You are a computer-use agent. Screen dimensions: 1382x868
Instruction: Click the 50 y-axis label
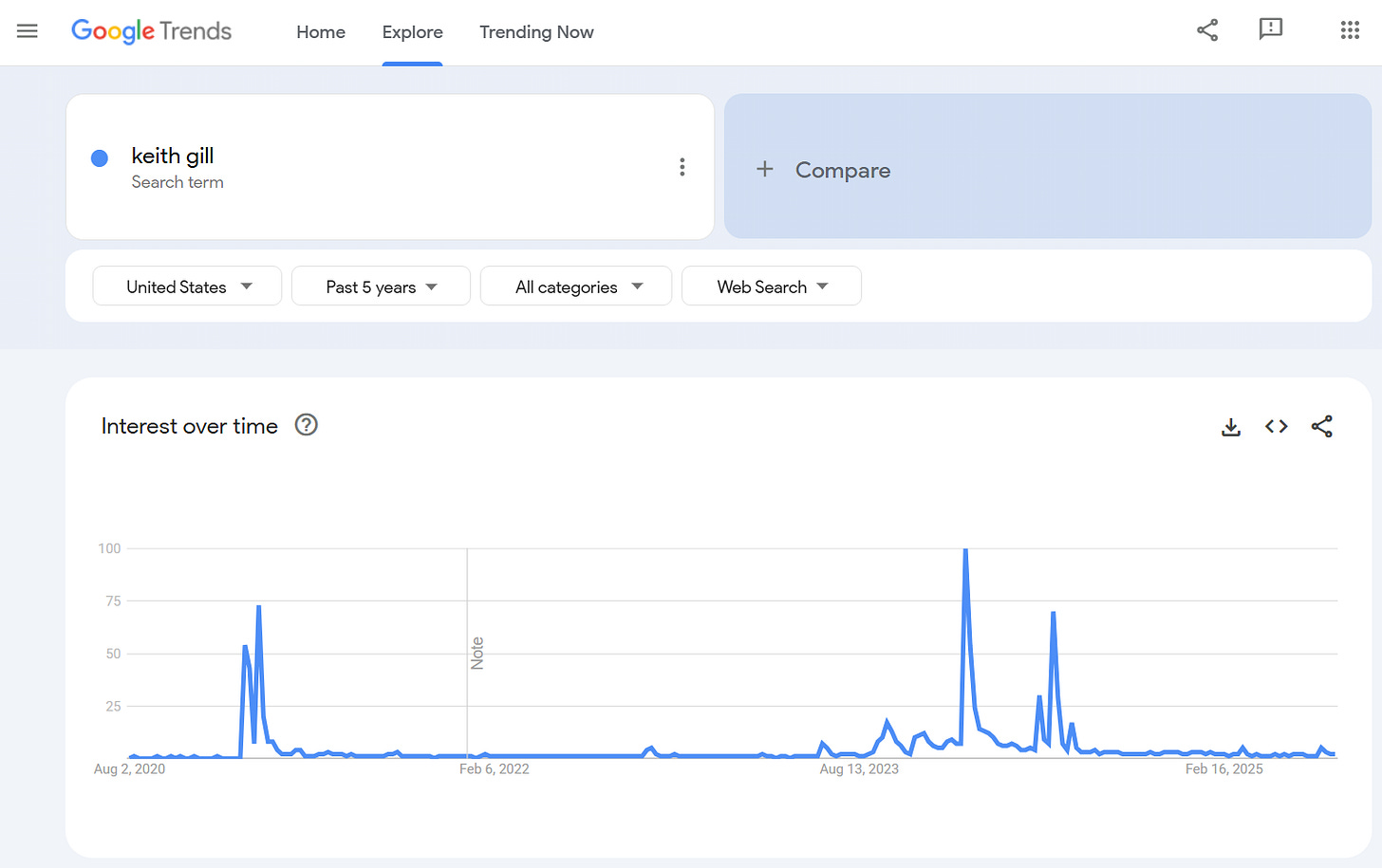113,654
